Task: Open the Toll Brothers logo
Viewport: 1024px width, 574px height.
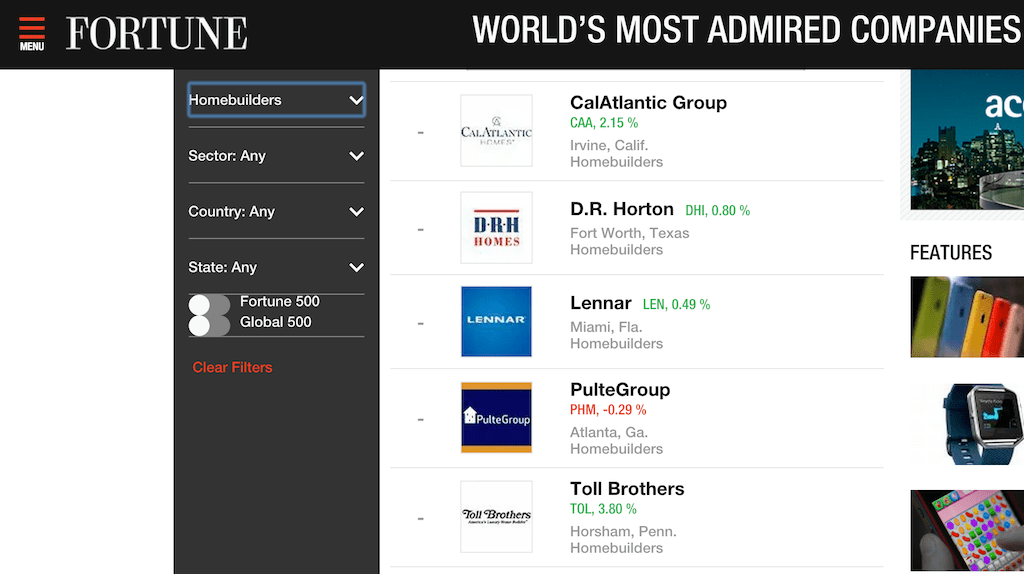Action: [496, 516]
